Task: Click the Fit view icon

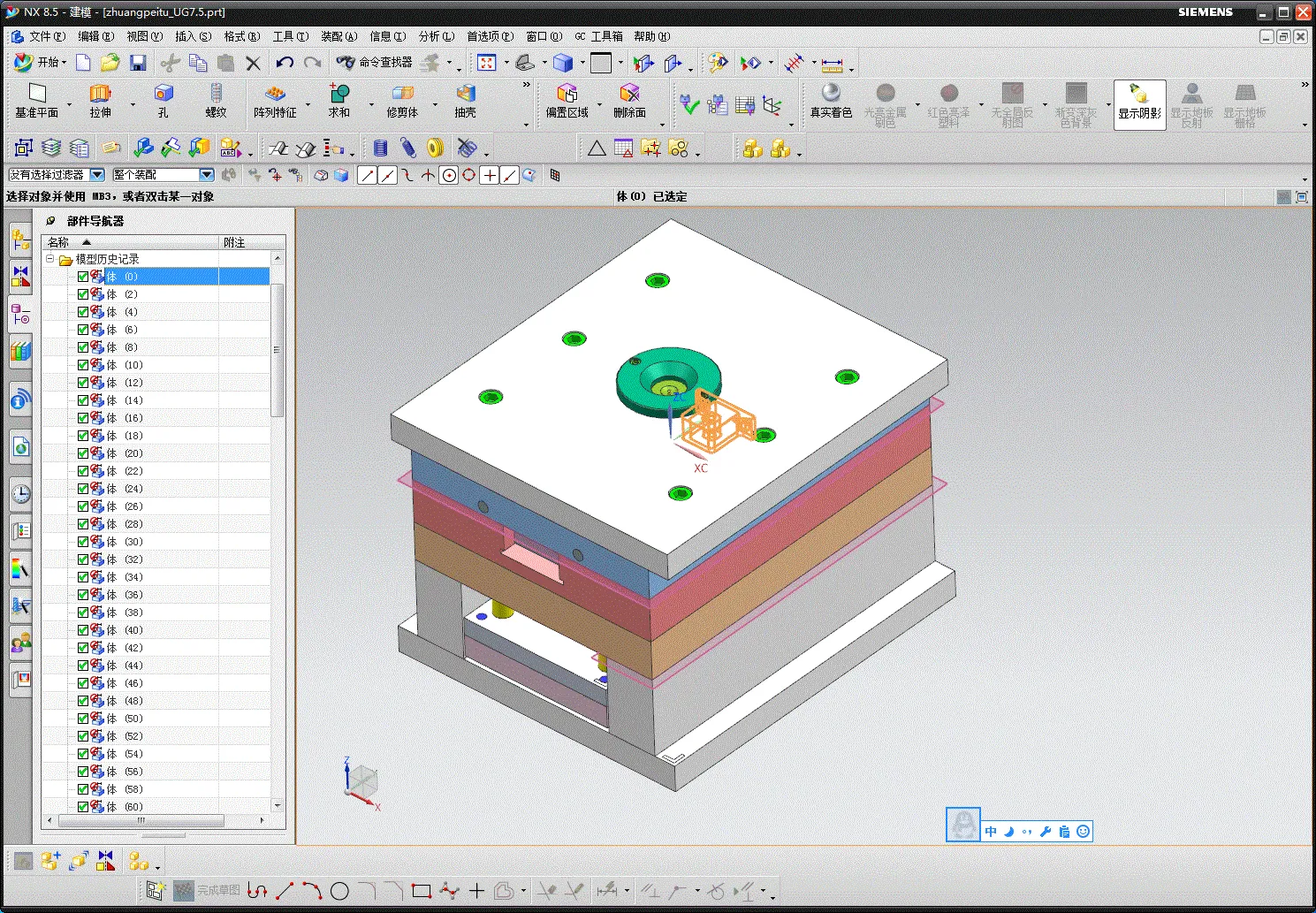Action: [486, 62]
